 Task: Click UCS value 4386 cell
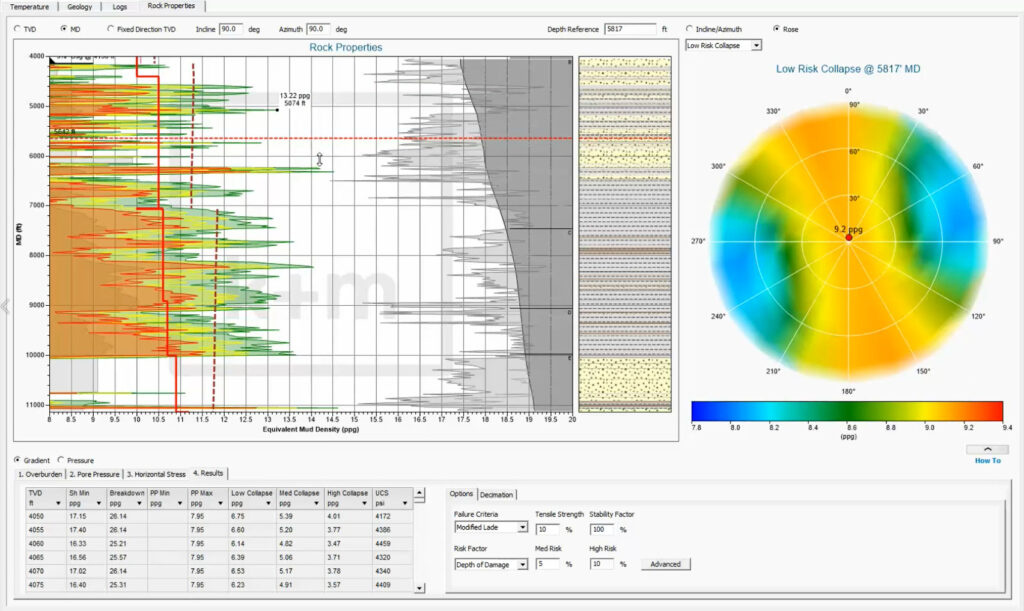click(x=392, y=530)
